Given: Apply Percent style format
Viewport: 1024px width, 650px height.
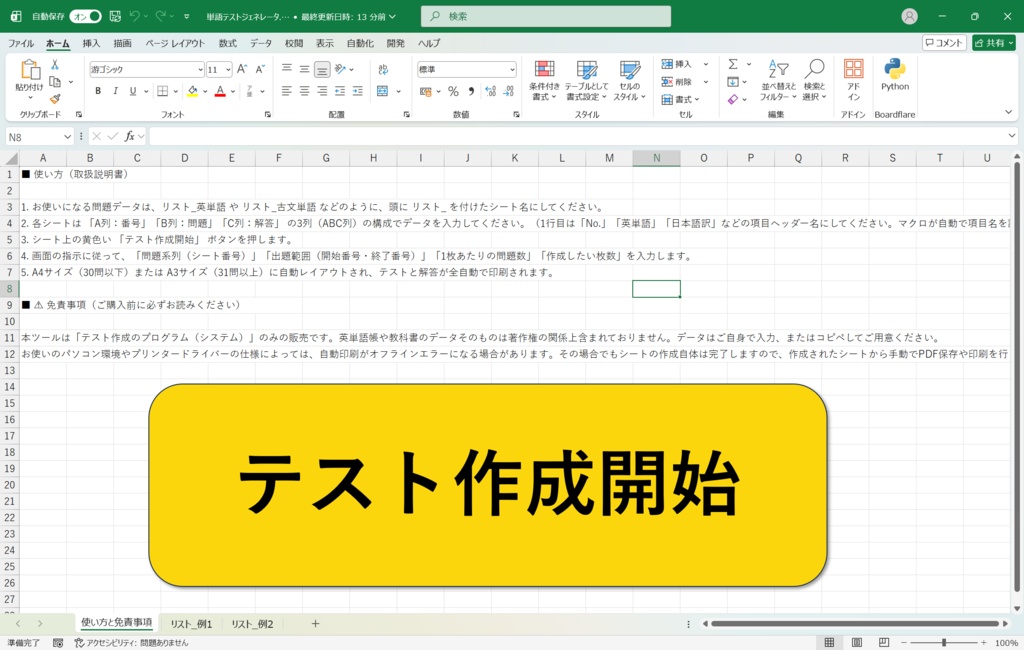Looking at the screenshot, I should click(x=453, y=91).
